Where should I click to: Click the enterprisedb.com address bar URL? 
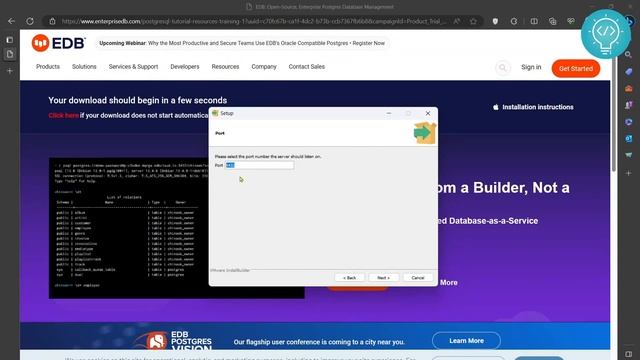tap(253, 21)
